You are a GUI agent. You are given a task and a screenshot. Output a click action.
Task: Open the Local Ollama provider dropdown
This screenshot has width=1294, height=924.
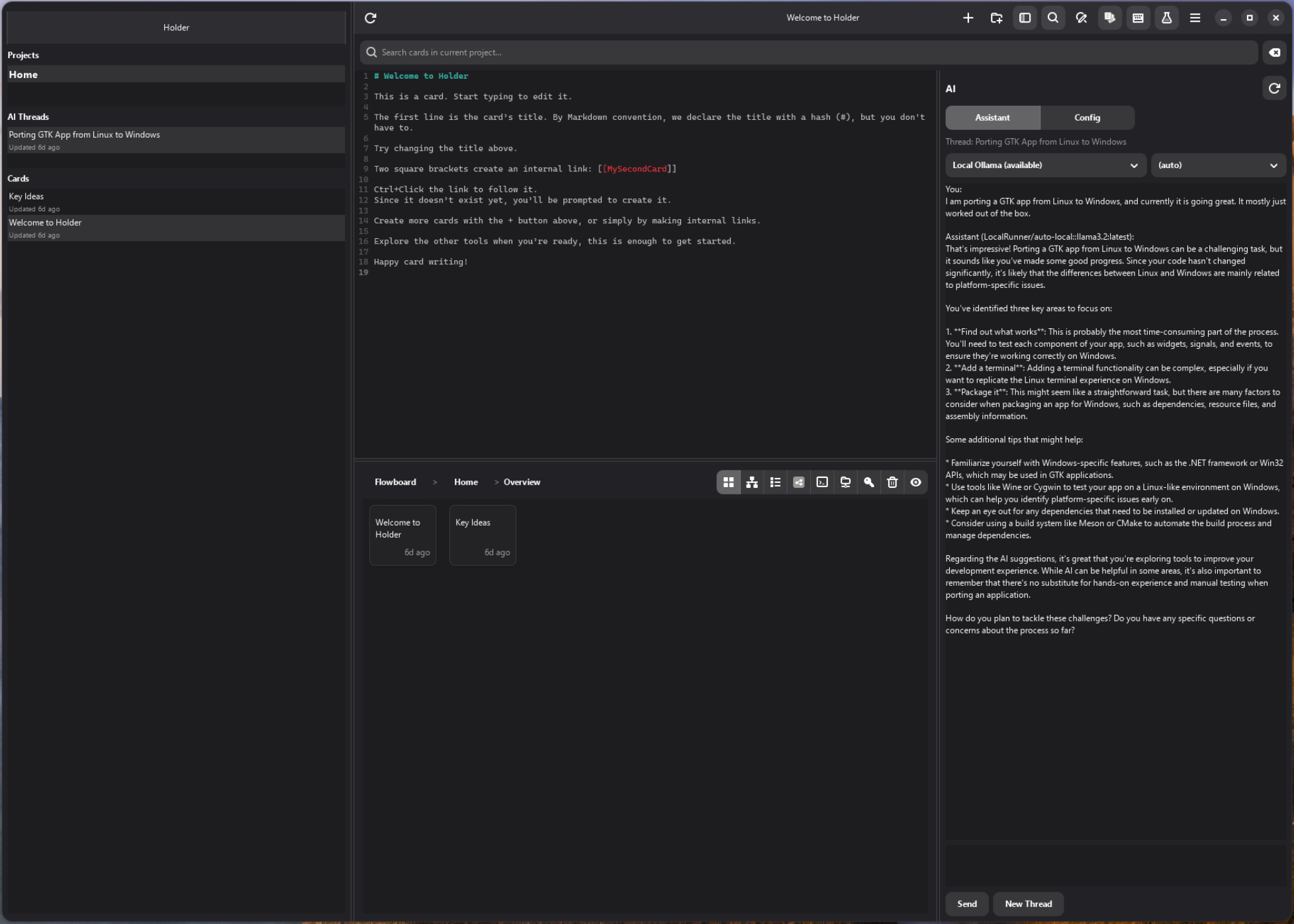tap(1044, 165)
